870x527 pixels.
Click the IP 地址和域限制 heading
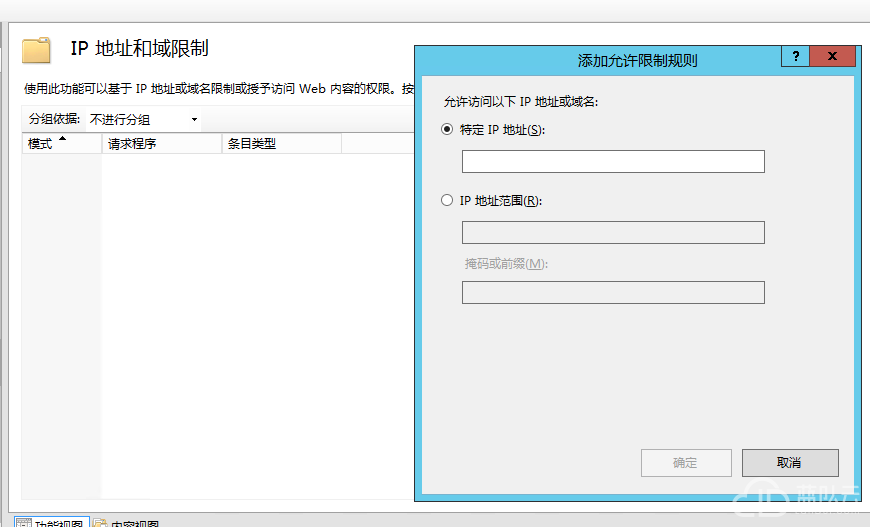pyautogui.click(x=139, y=48)
